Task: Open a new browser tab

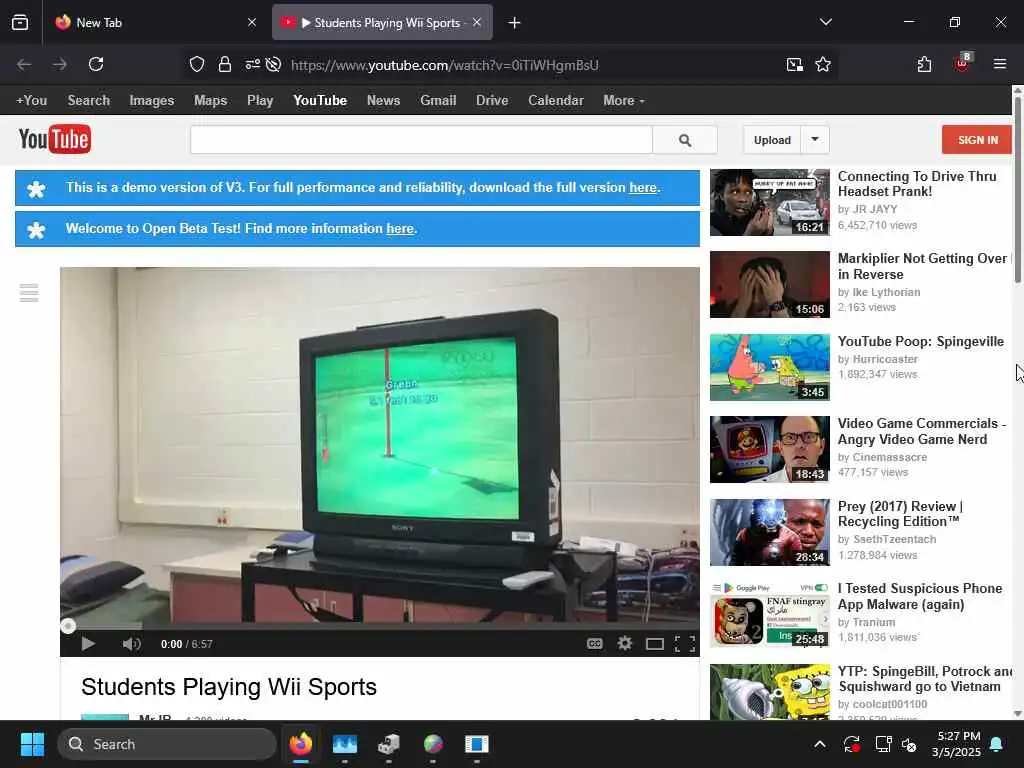Action: coord(515,23)
